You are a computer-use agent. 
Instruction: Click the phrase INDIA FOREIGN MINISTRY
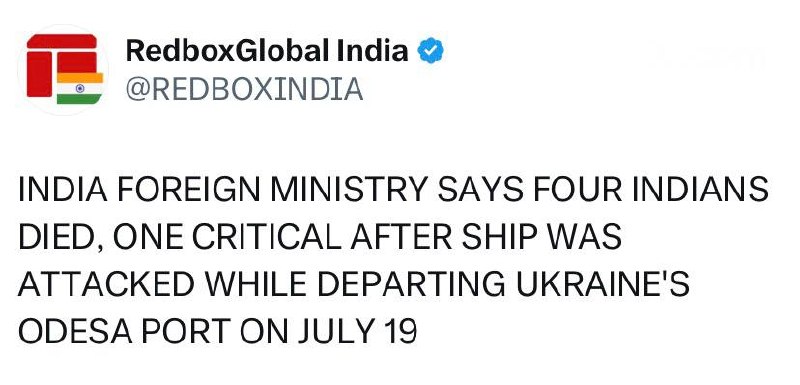[222, 190]
